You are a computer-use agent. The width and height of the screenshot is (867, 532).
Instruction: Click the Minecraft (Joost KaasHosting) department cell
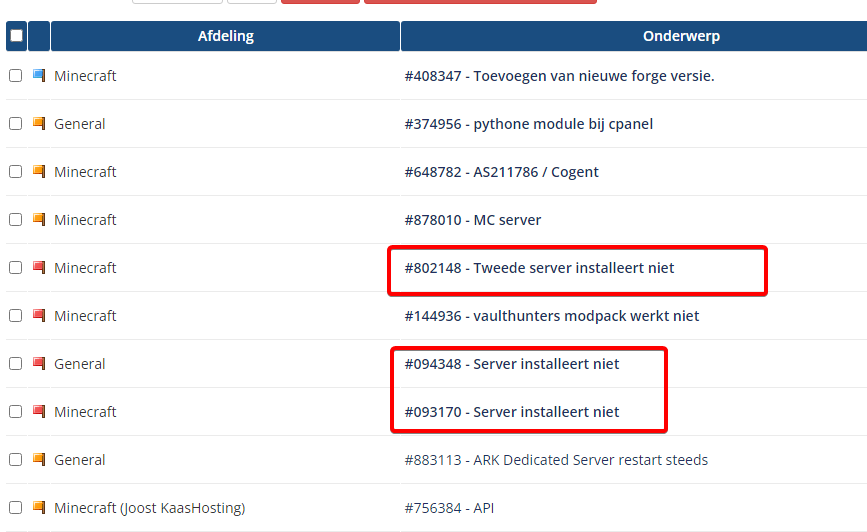coord(149,508)
